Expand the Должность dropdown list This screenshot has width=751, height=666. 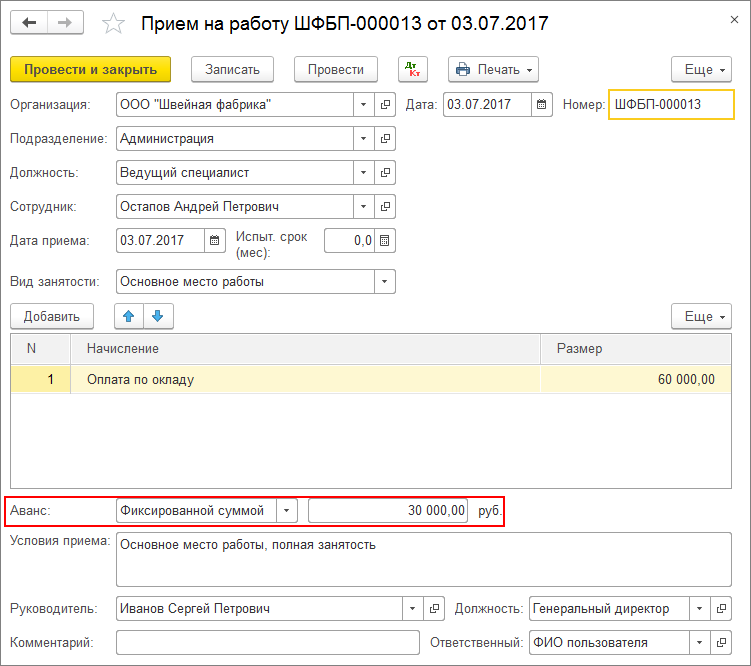point(362,172)
